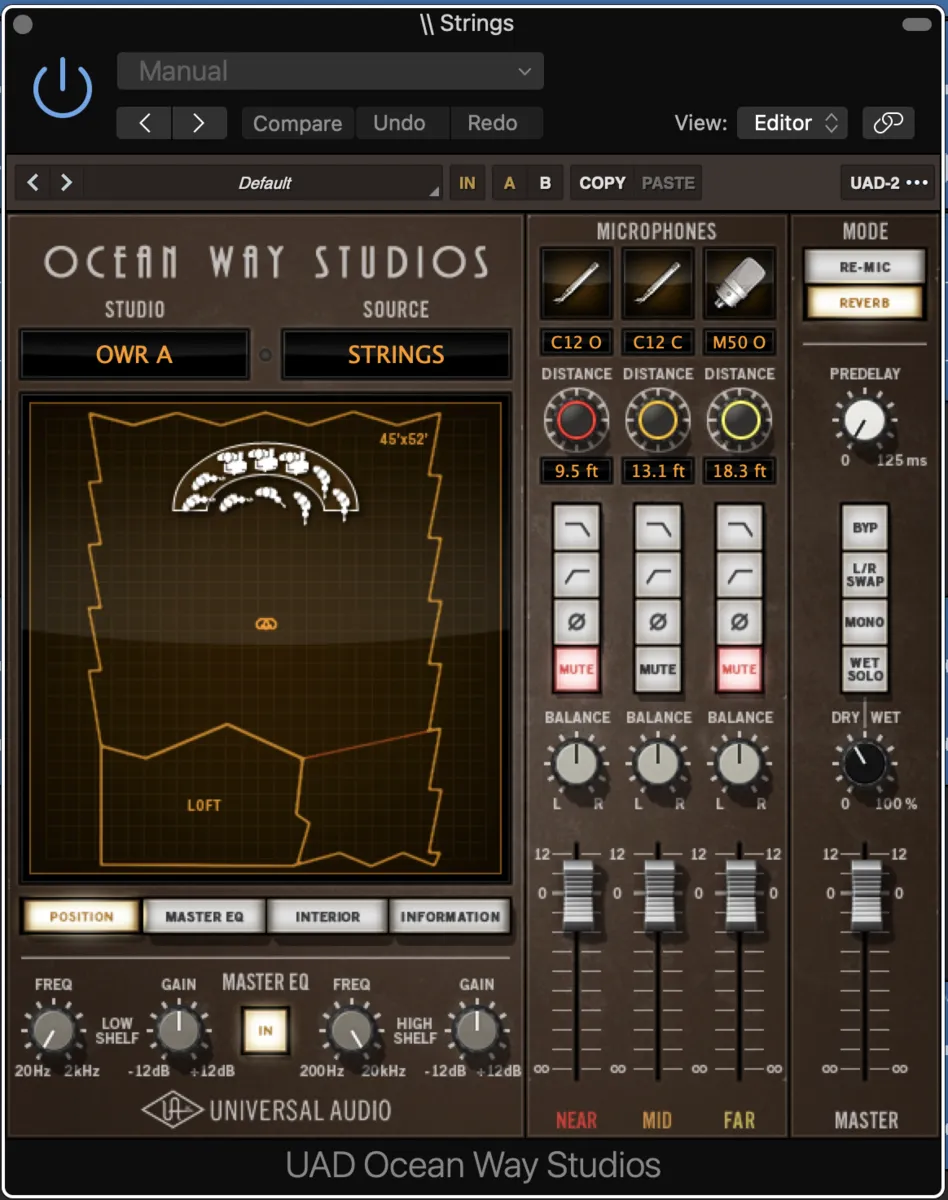Click the Undo button
948x1200 pixels.
tap(399, 123)
